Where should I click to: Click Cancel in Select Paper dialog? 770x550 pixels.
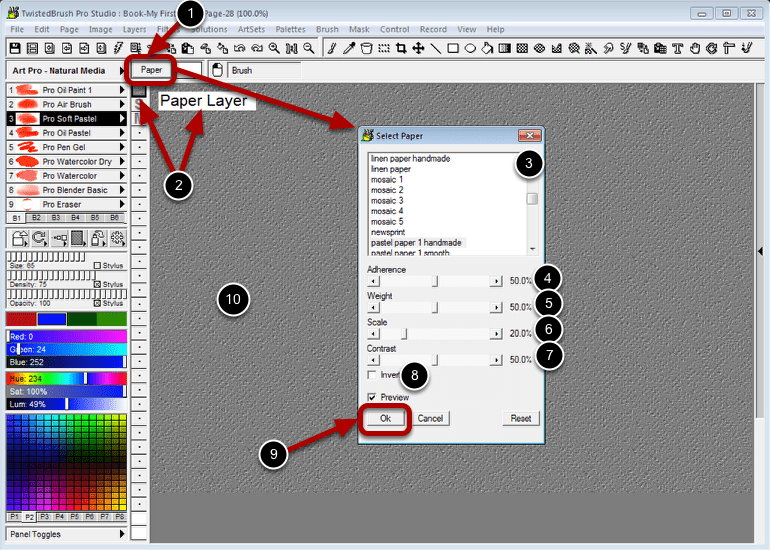tap(430, 418)
